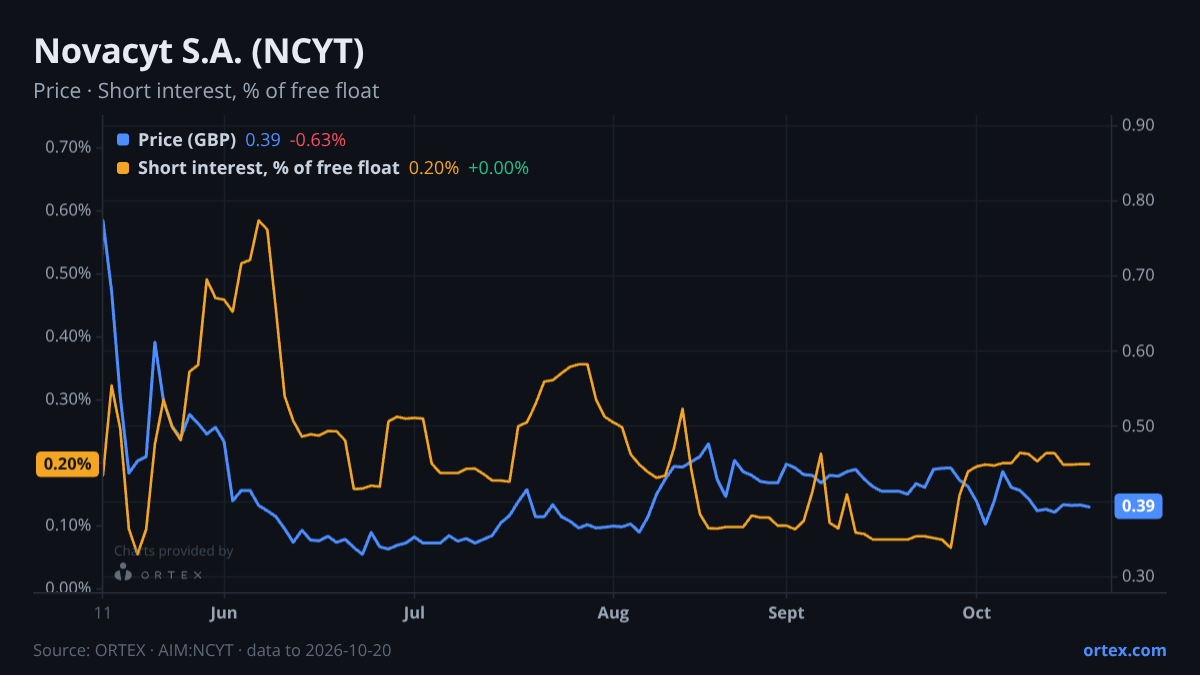
Task: Click the Charts provided by text
Action: tap(174, 551)
